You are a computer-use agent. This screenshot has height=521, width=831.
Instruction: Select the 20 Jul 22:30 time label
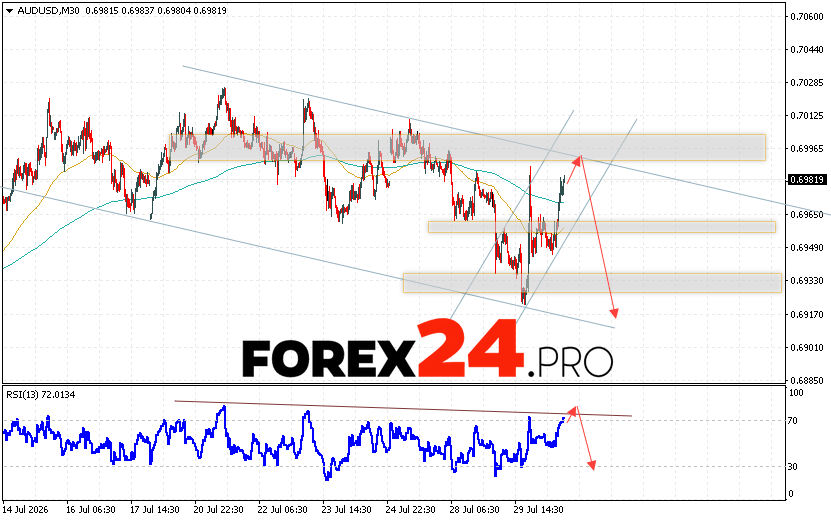click(219, 510)
